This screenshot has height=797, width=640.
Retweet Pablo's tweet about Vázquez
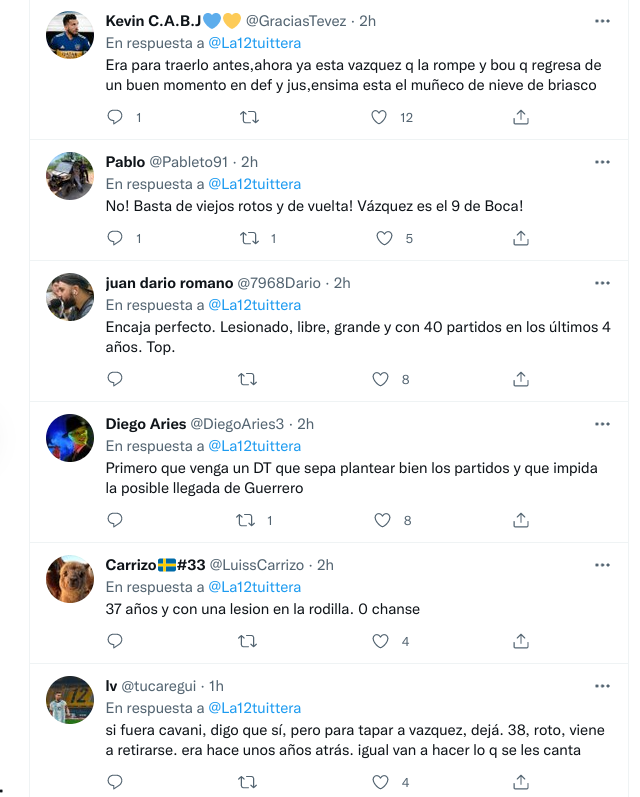coord(249,238)
